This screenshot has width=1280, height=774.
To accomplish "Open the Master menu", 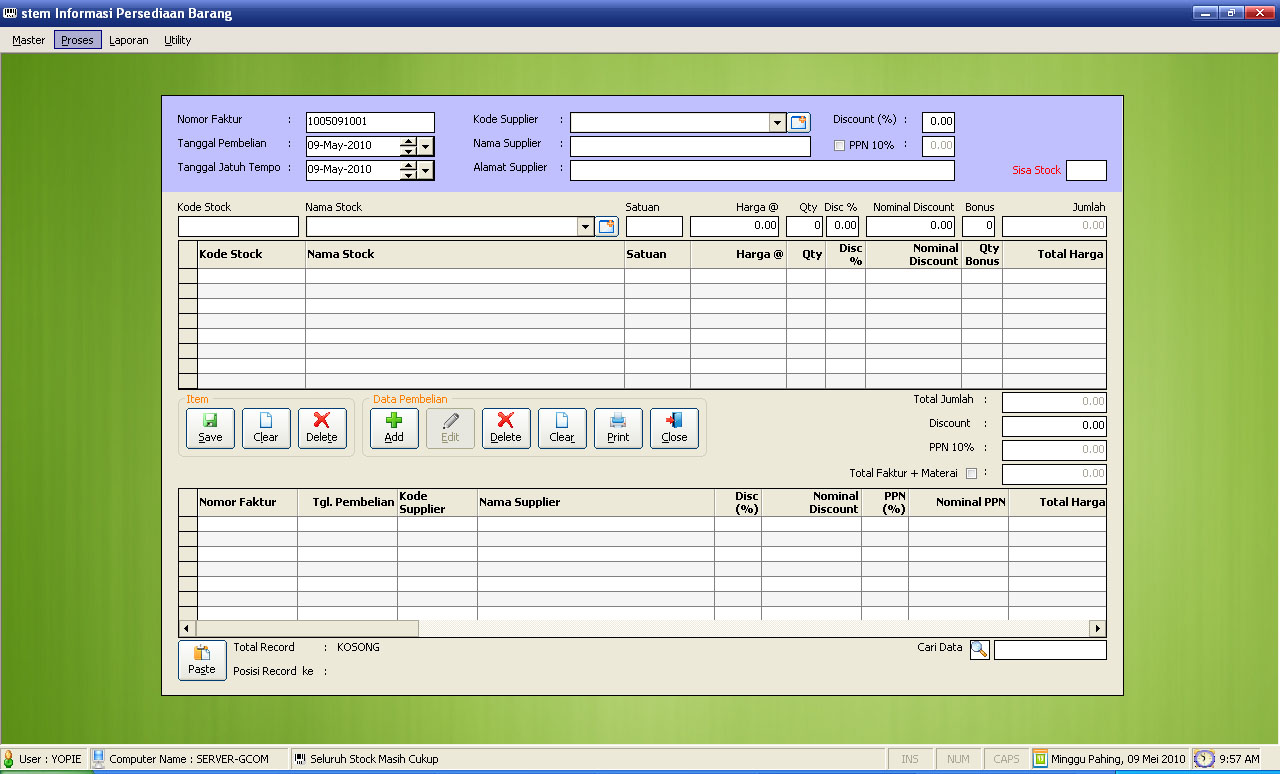I will point(29,40).
